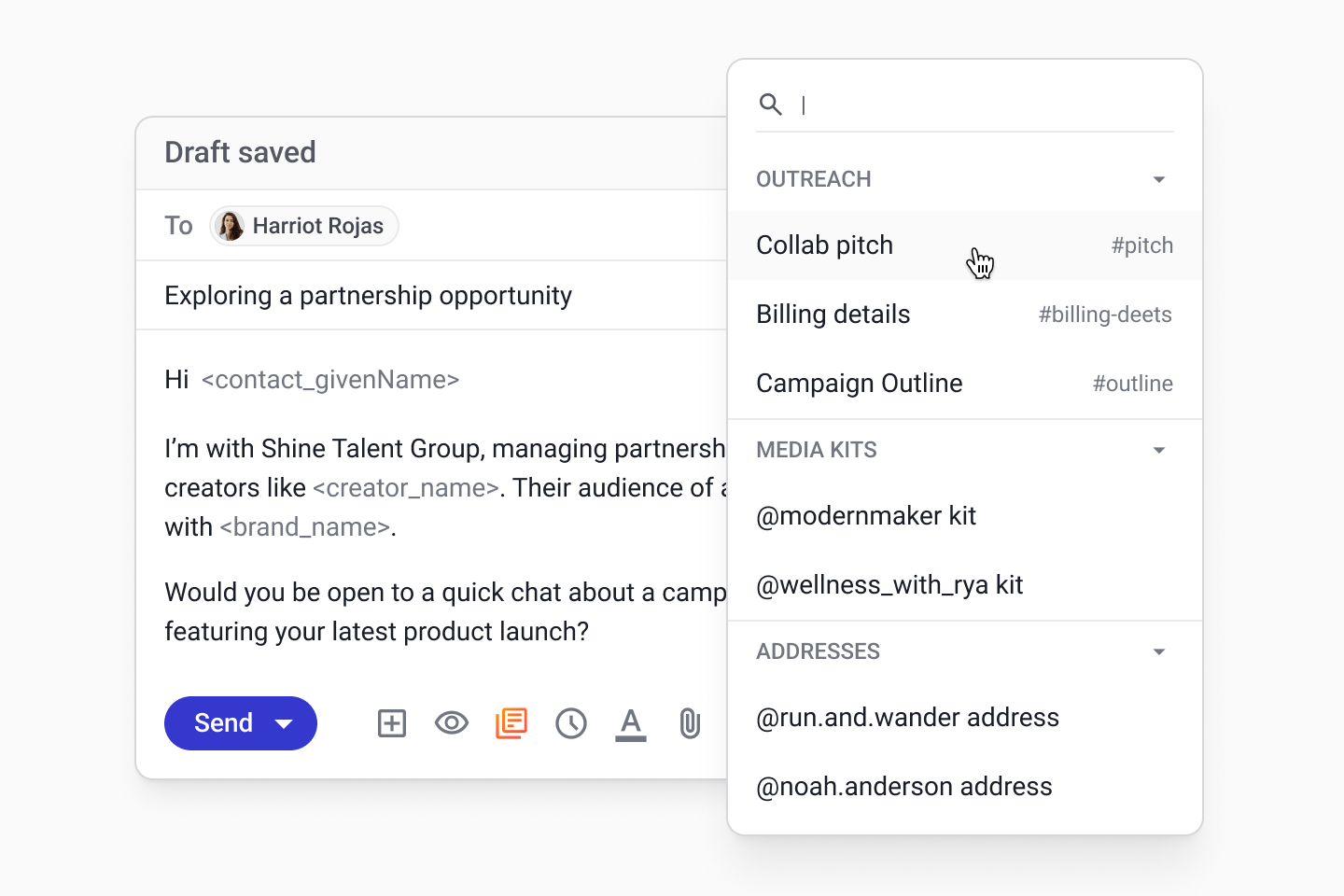Select the Campaign Outline template

(x=965, y=384)
